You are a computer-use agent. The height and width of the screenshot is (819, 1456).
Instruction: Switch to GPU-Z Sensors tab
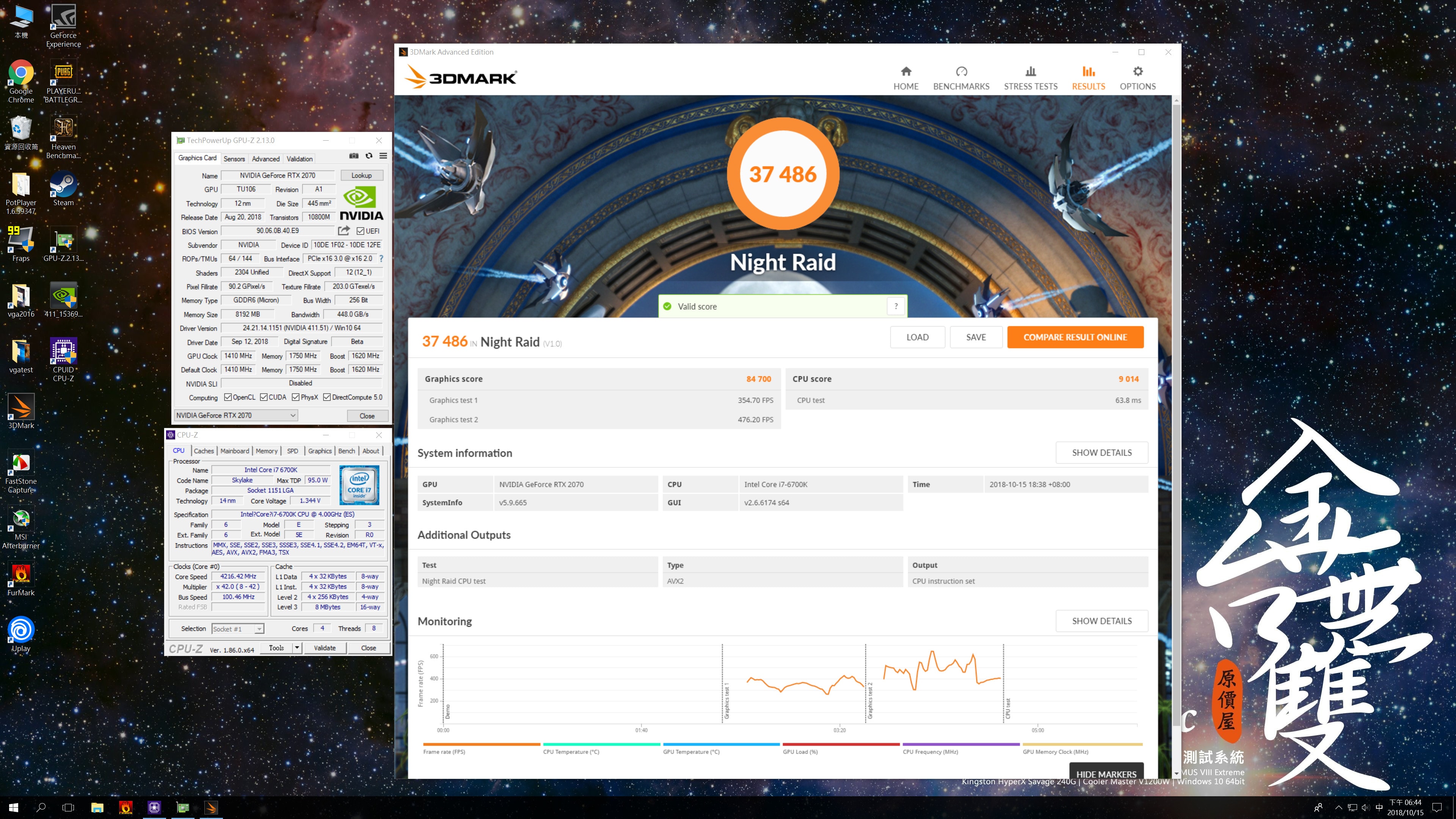[x=234, y=159]
